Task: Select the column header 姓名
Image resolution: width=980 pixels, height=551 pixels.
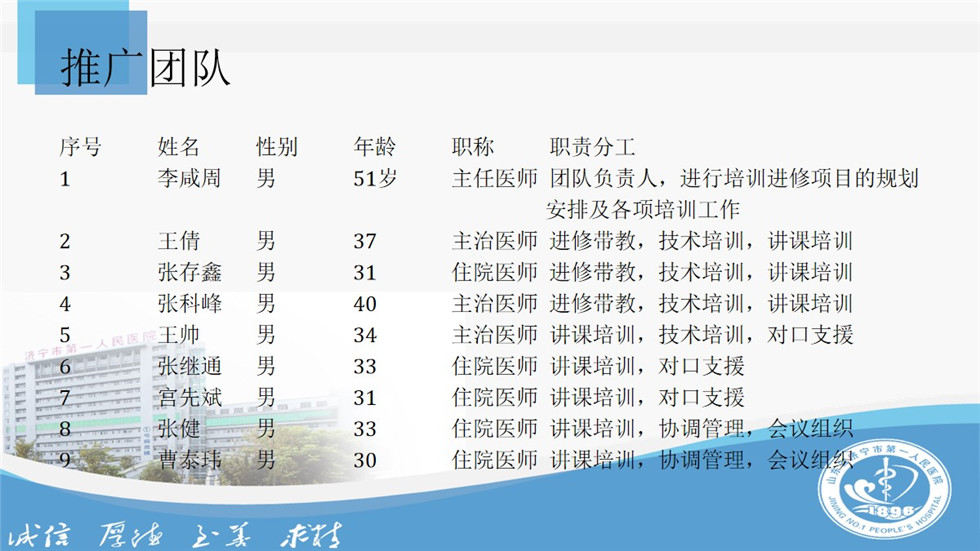Action: click(x=178, y=147)
